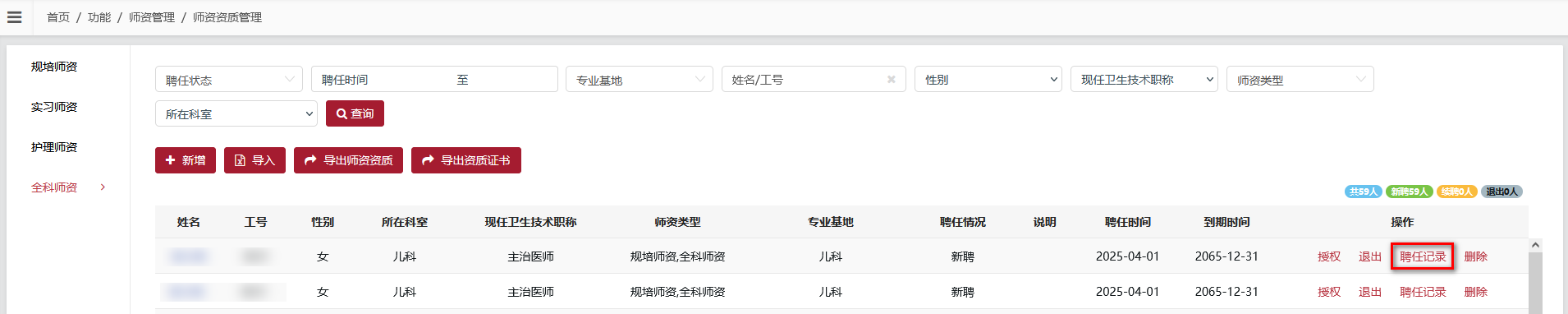The width and height of the screenshot is (1568, 314).
Task: Open the 聘任状态 dropdown
Action: (x=229, y=80)
